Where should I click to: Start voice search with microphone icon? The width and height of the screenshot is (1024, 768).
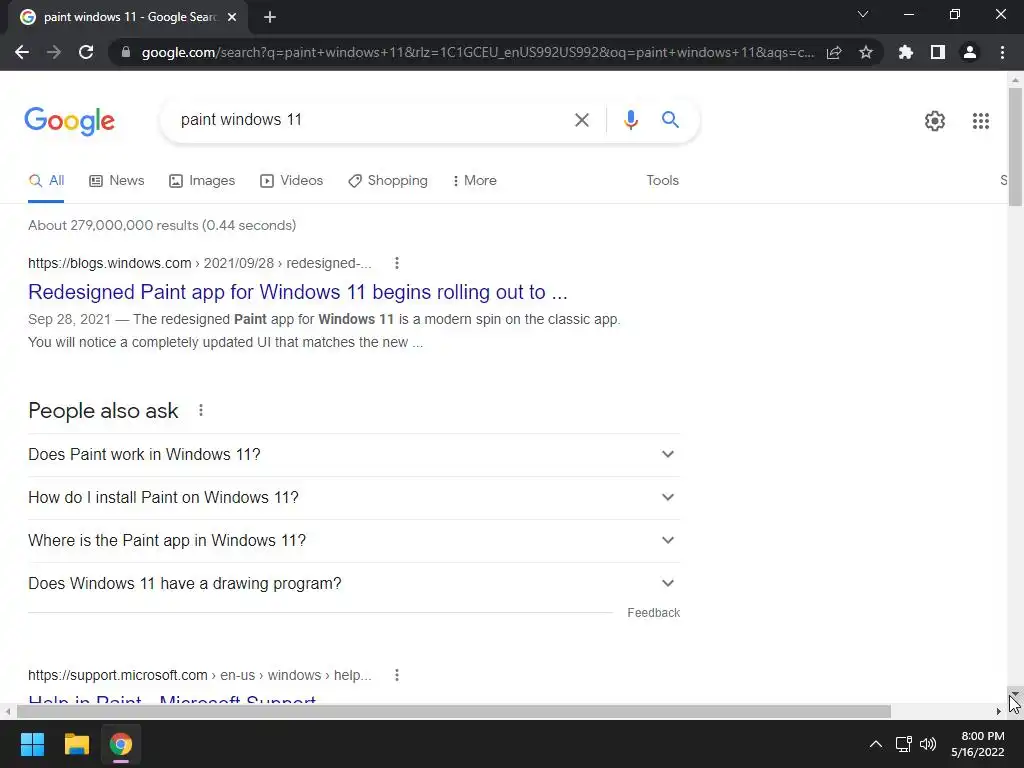[630, 120]
